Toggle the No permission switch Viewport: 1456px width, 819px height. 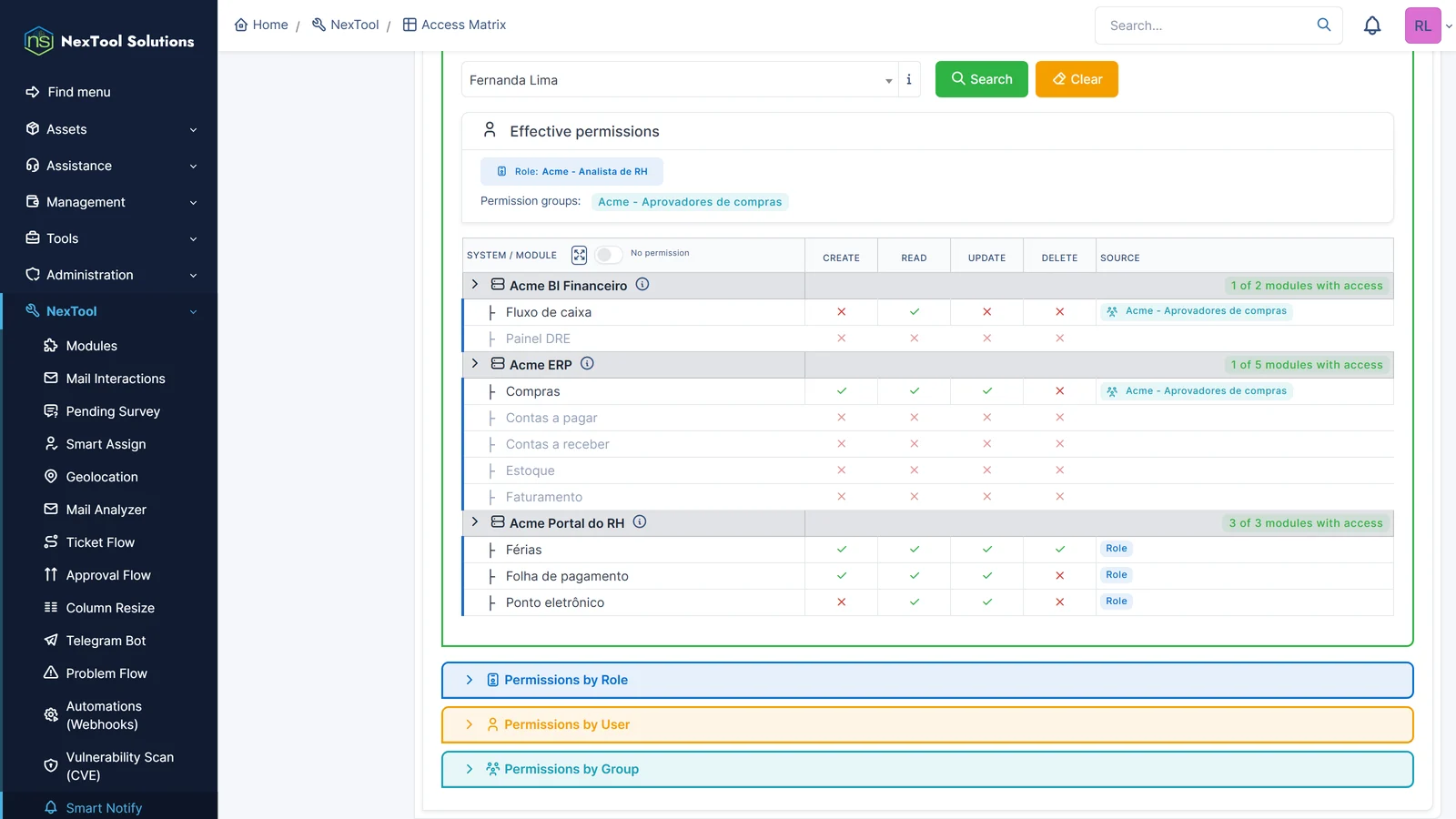click(x=608, y=255)
